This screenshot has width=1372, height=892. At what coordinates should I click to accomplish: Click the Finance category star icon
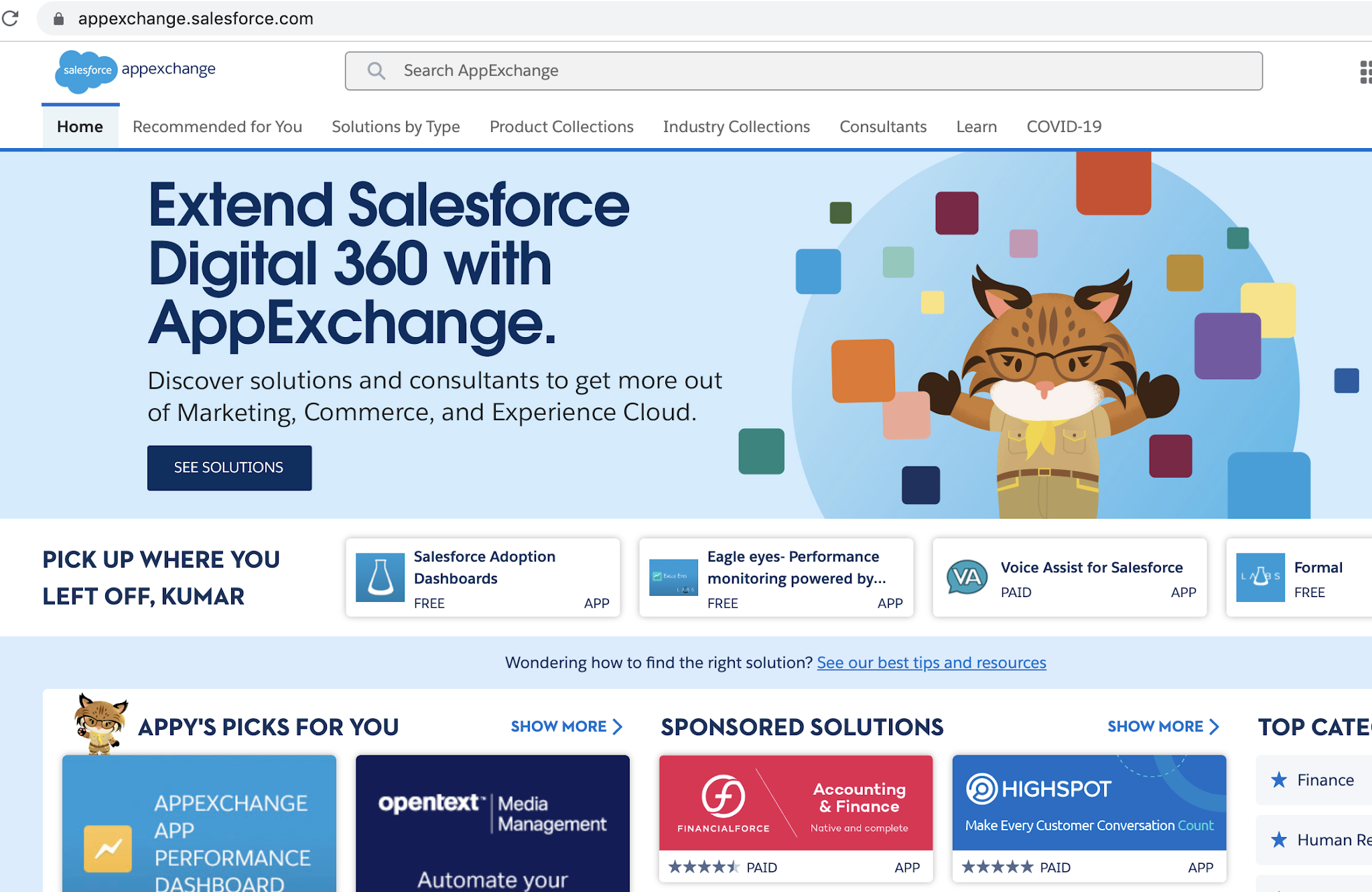(1279, 779)
